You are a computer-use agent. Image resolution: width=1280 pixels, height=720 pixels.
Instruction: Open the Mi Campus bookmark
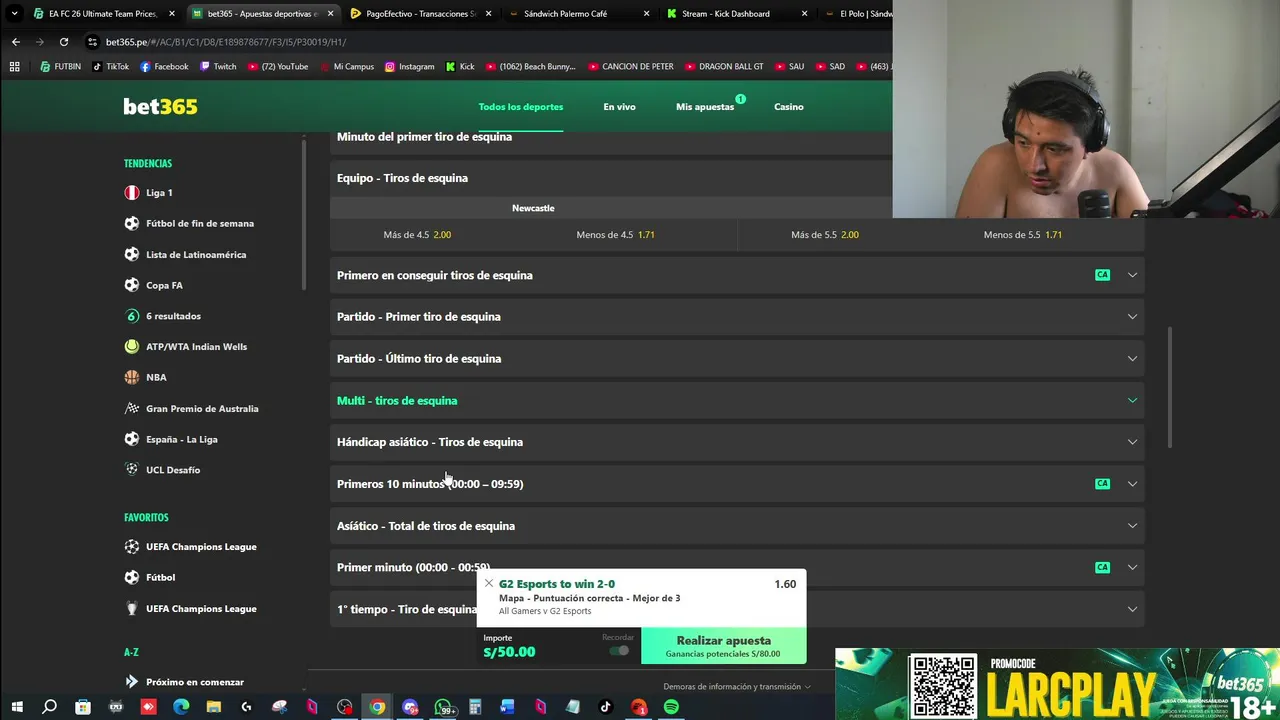click(x=347, y=66)
